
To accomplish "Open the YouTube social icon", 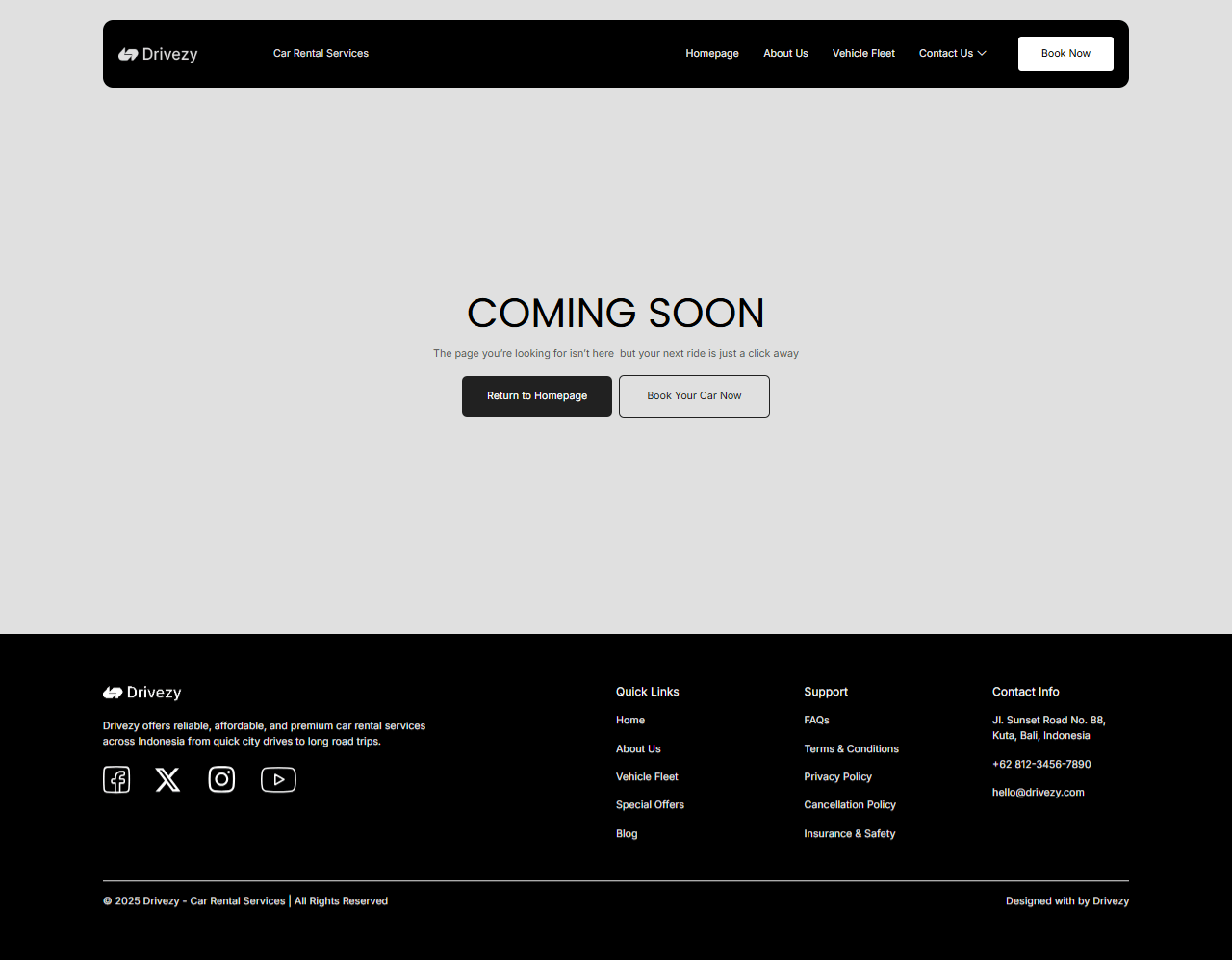I will [x=278, y=779].
